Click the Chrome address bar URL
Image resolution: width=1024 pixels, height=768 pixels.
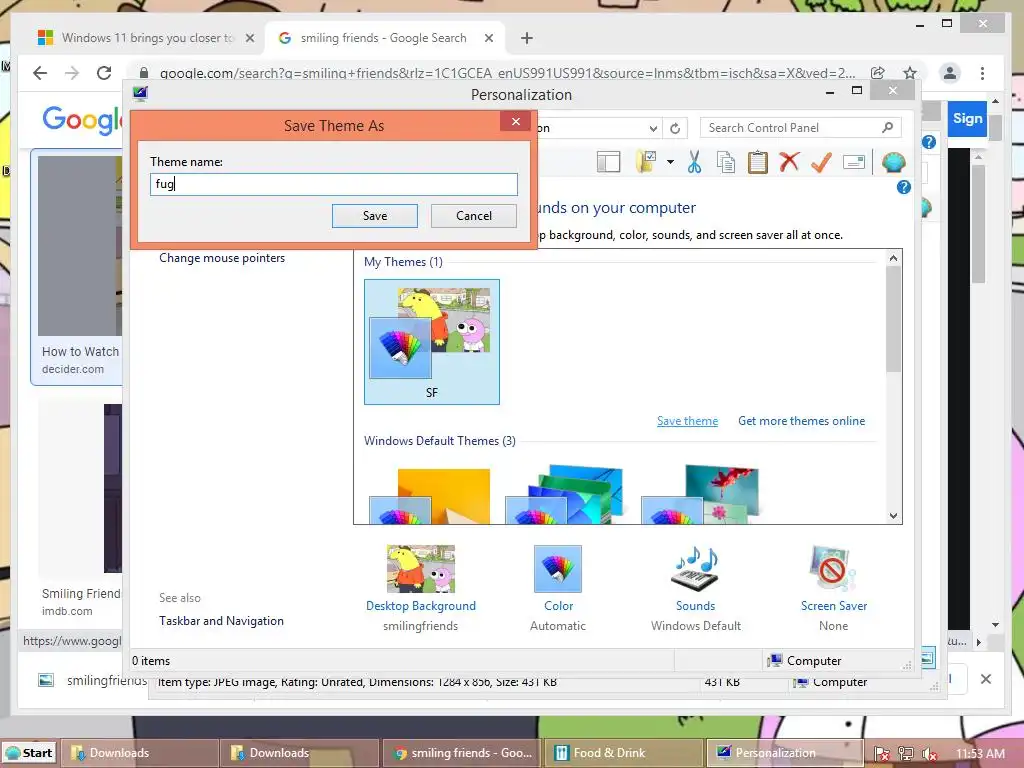[x=507, y=73]
